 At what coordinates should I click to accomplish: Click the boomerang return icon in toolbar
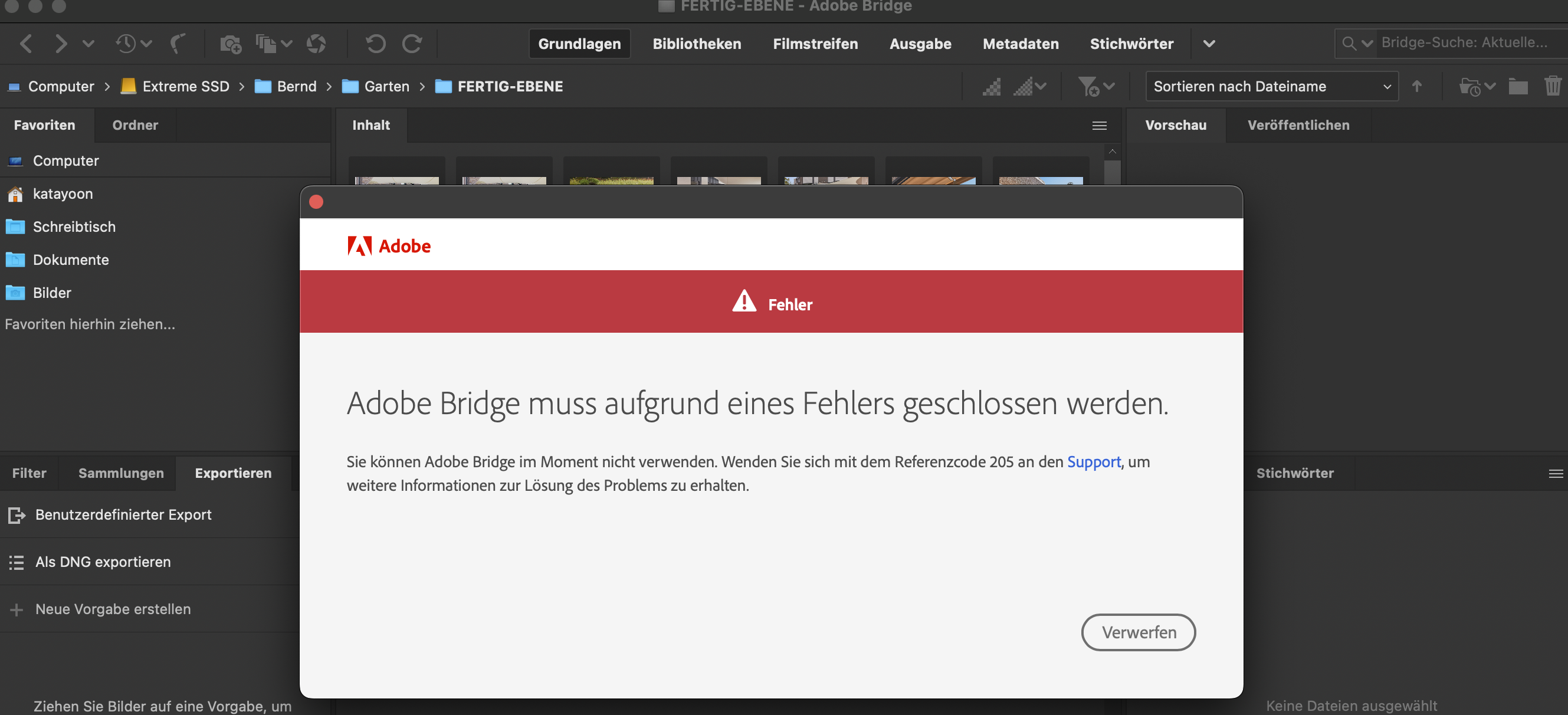click(177, 43)
